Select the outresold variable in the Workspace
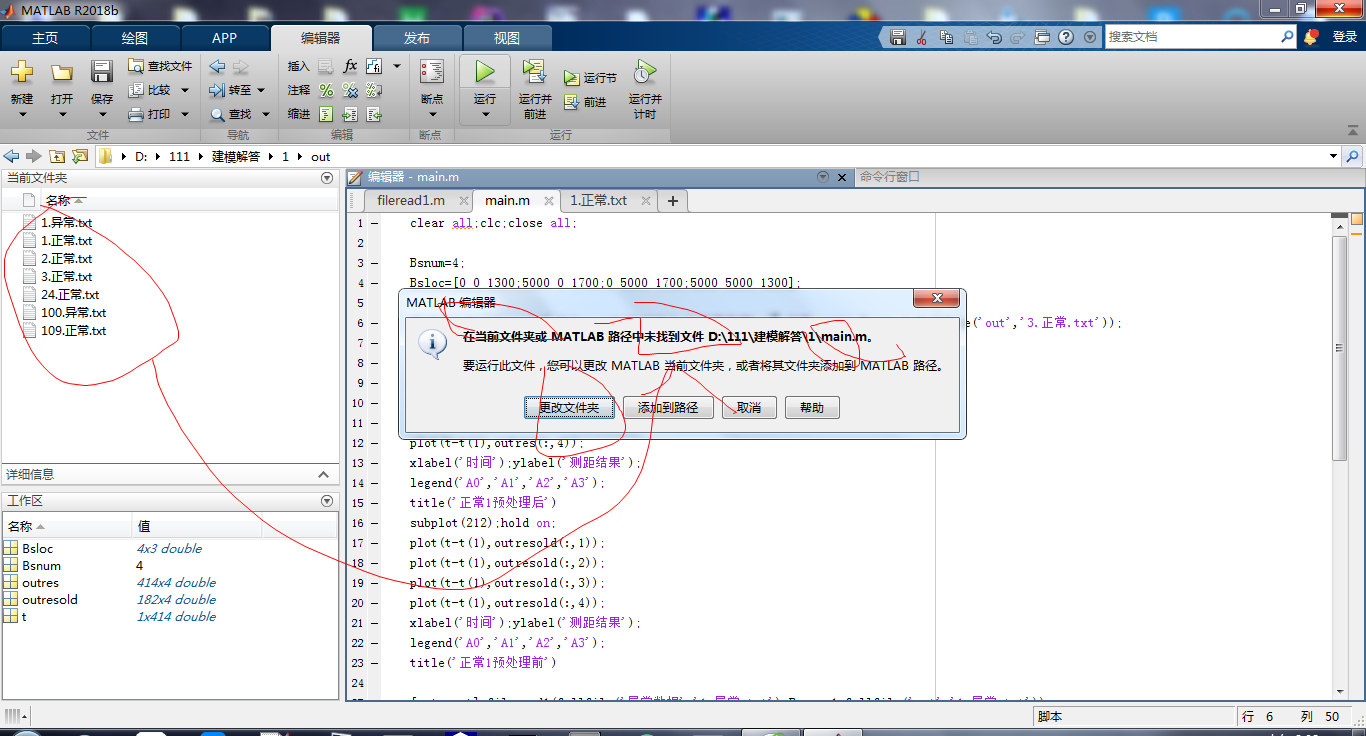 coord(50,600)
